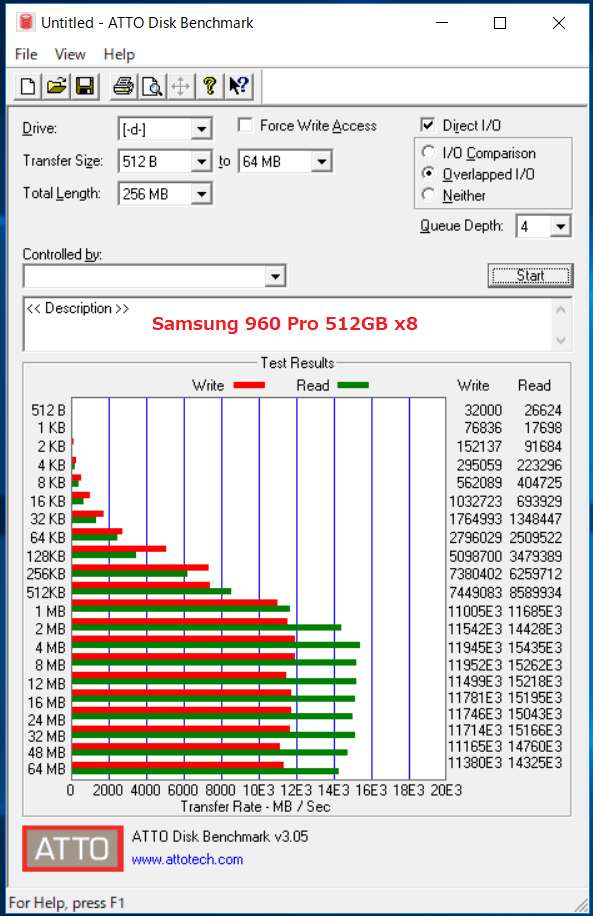Click the 64 MB write bar
Viewport: 593px width, 916px height.
click(x=178, y=765)
